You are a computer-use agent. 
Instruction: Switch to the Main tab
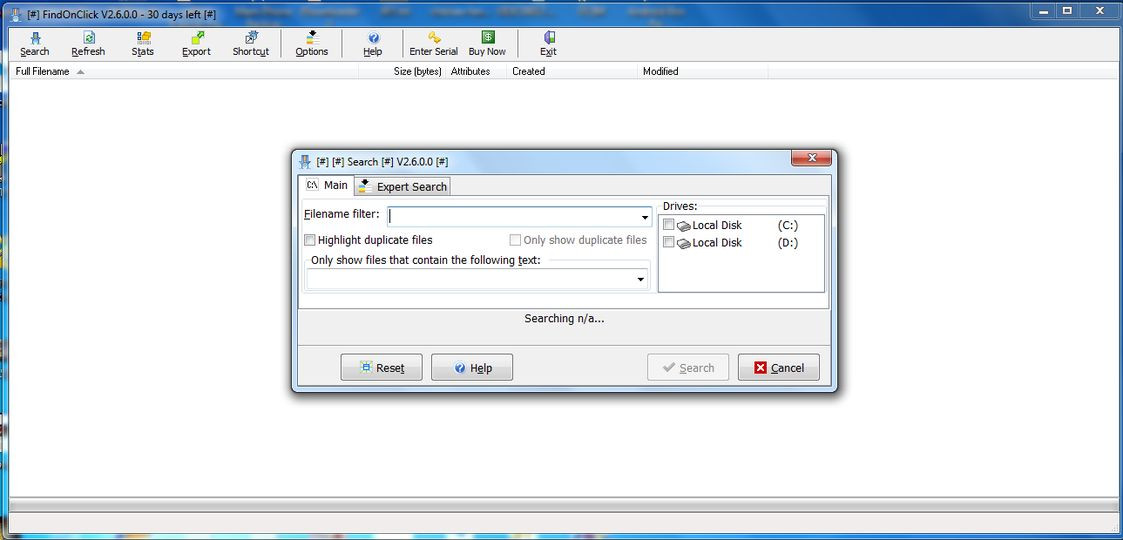(327, 185)
